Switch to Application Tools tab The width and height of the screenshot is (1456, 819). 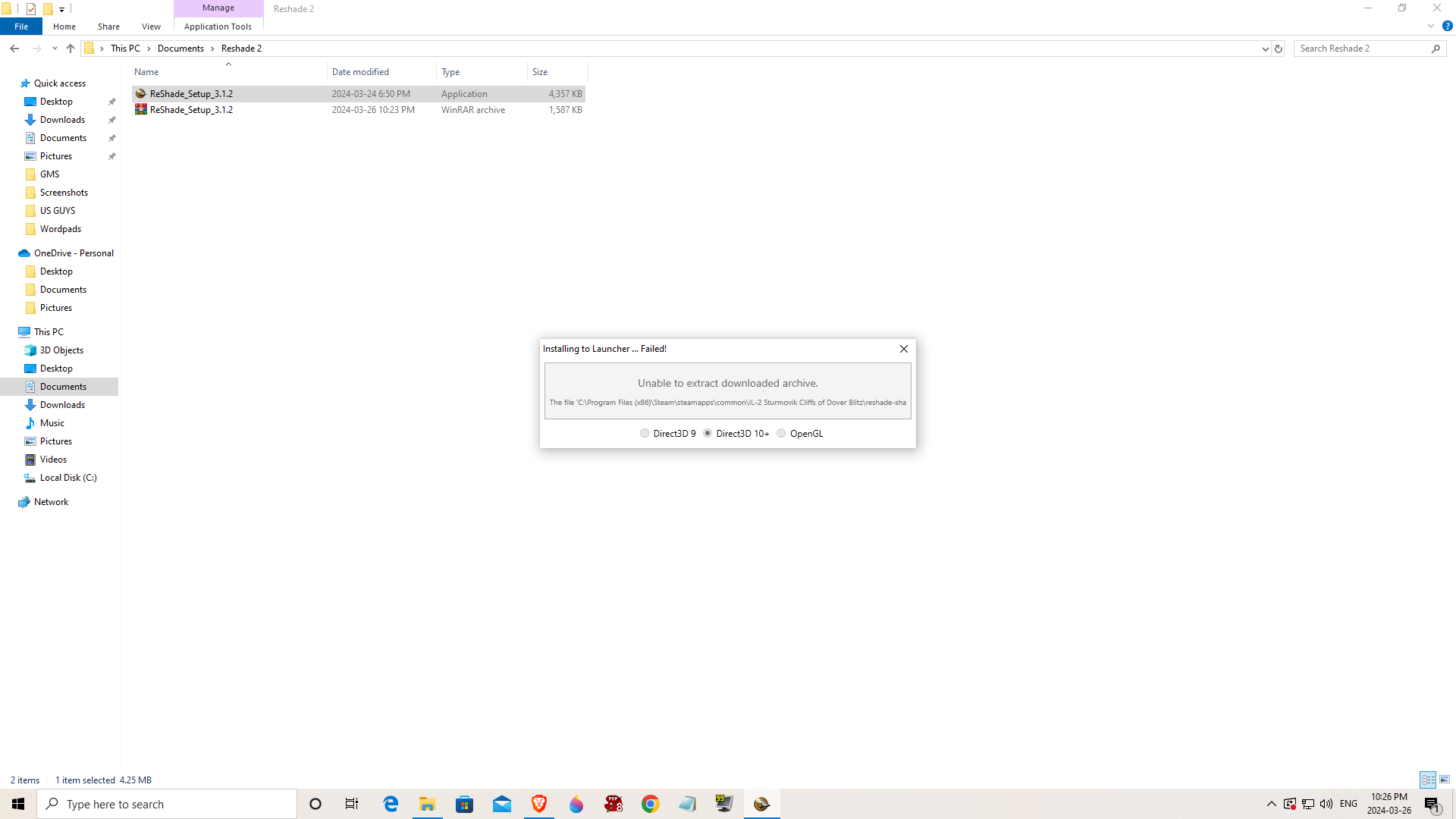pos(218,27)
